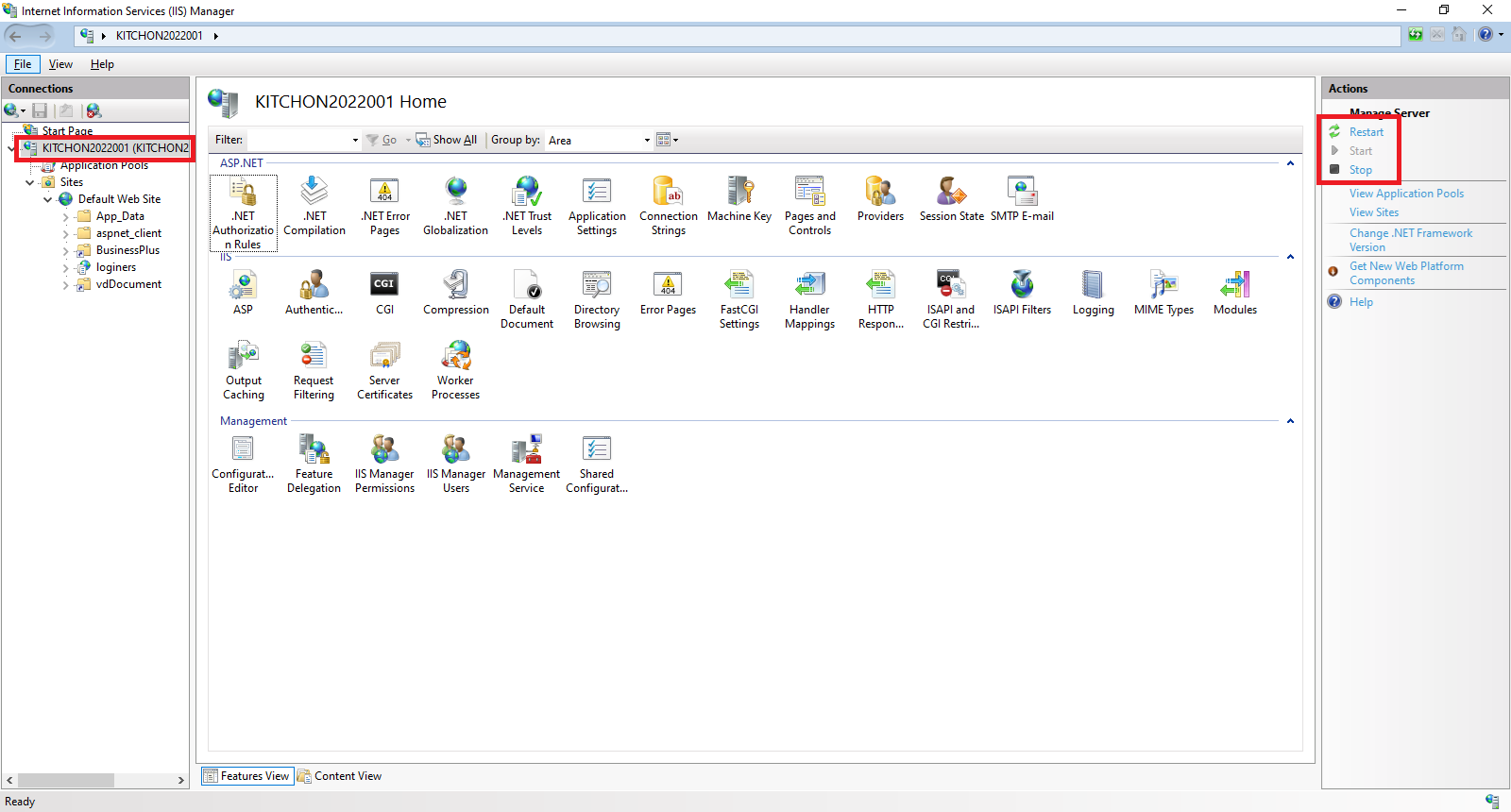Open Modules feature
The image size is (1511, 812).
1235,293
